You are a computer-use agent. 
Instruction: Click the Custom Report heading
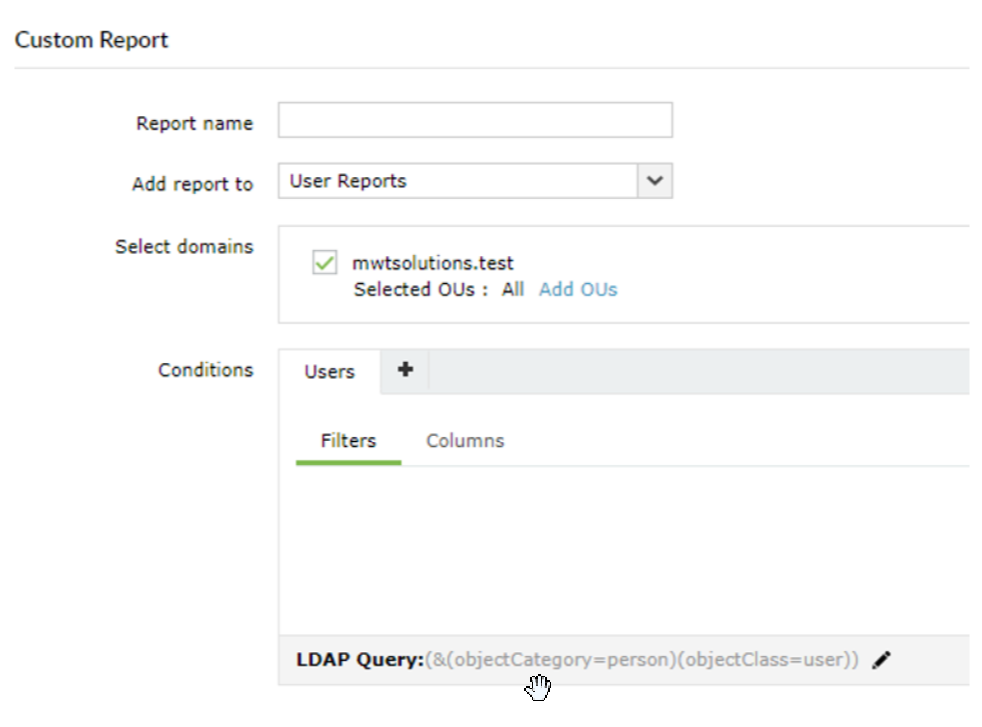91,41
